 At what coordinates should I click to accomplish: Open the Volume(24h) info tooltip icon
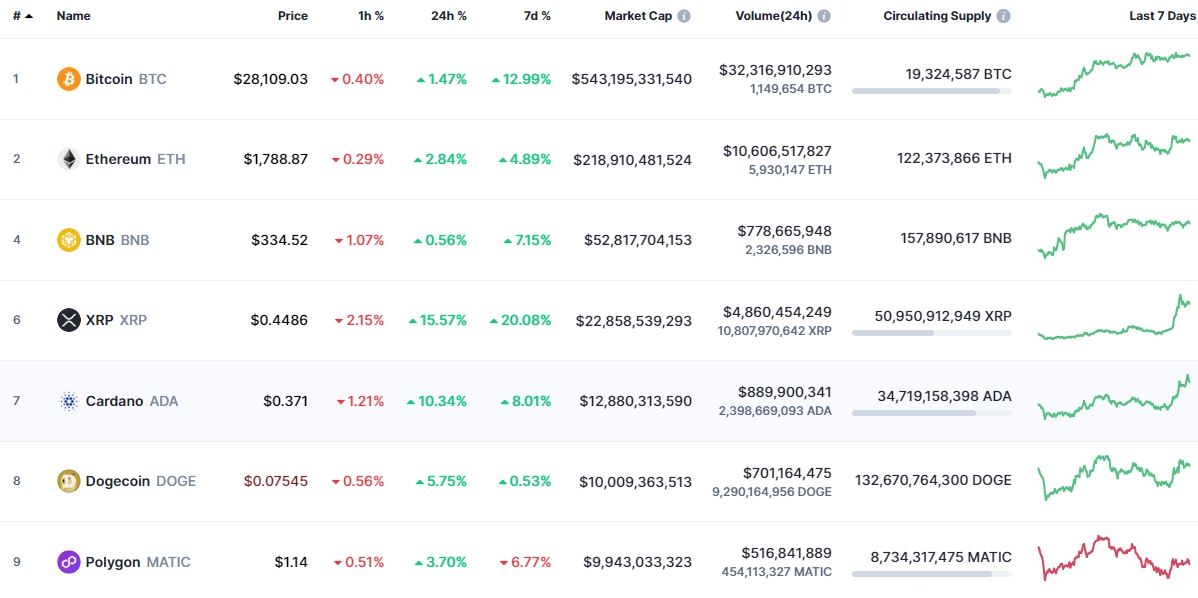tap(824, 16)
